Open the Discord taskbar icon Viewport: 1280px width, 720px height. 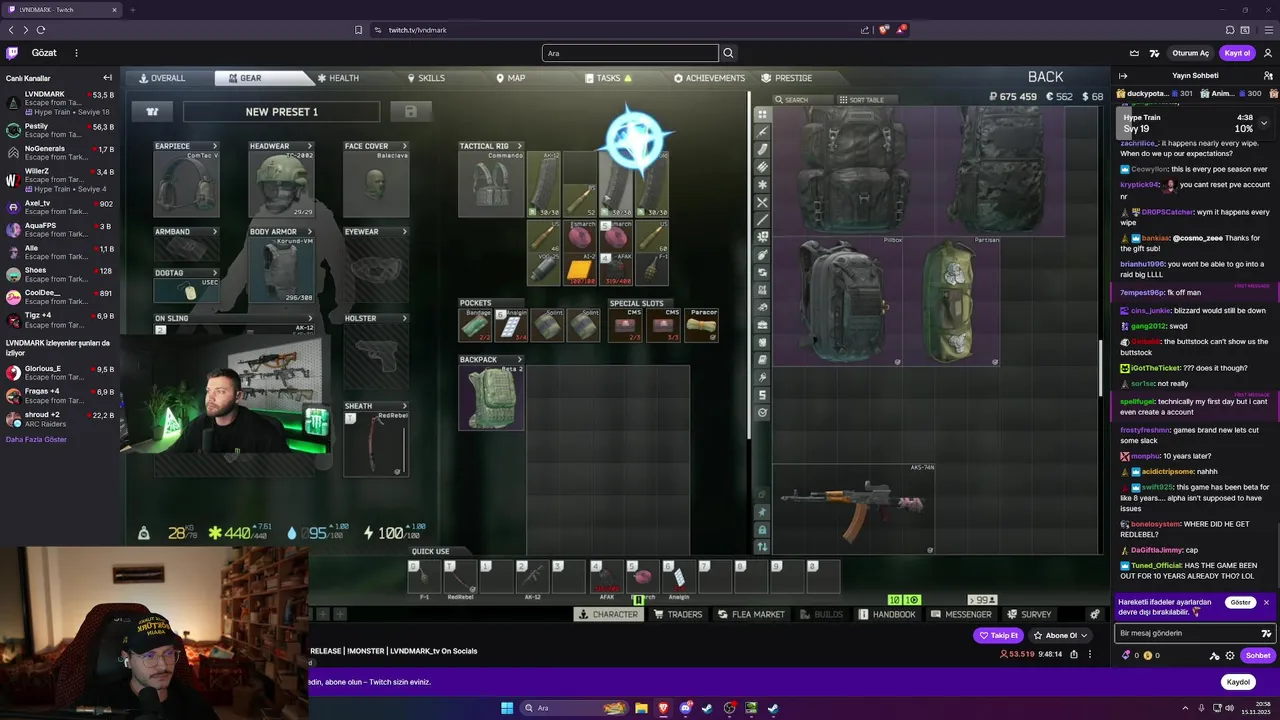click(685, 708)
